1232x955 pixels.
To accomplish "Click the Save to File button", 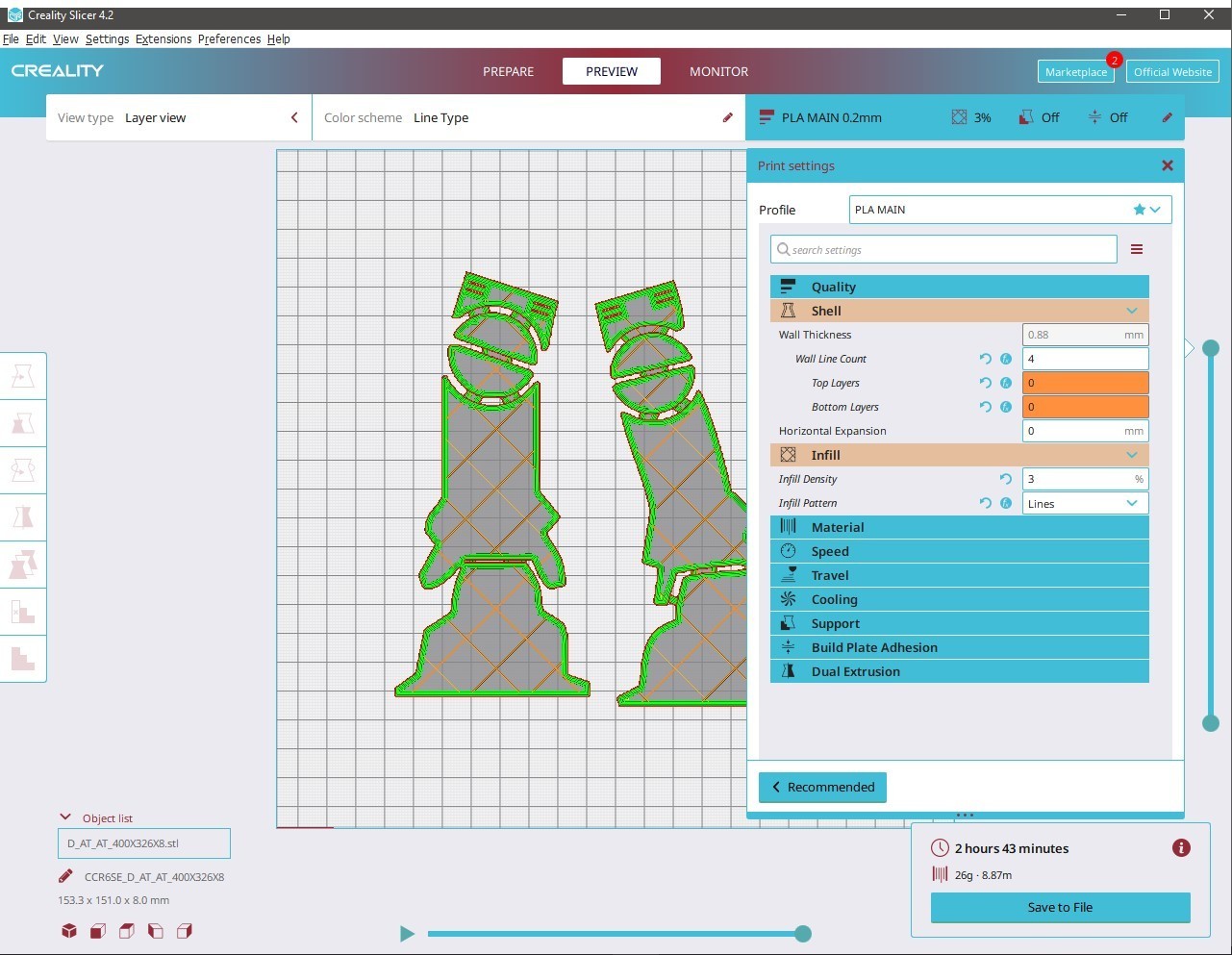I will pyautogui.click(x=1060, y=907).
